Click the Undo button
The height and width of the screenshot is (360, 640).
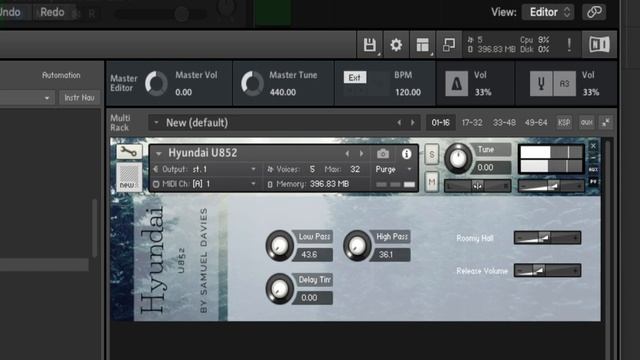[10, 12]
